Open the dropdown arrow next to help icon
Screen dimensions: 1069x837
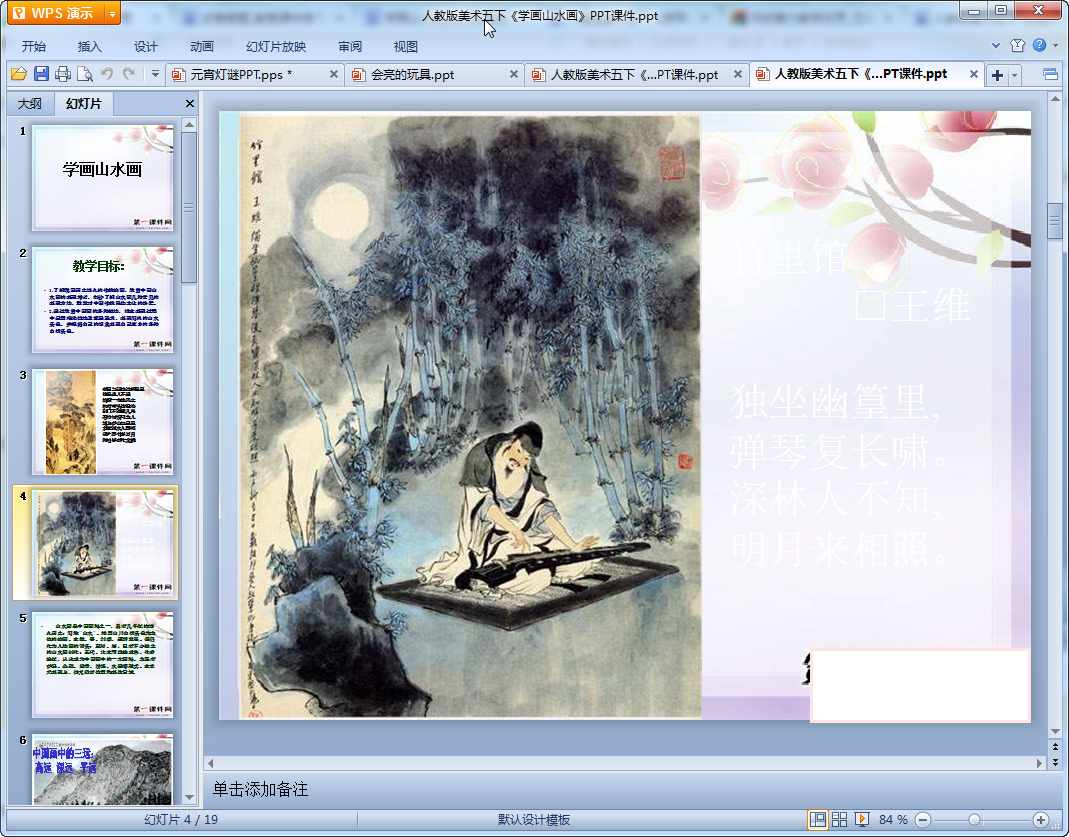click(1055, 46)
